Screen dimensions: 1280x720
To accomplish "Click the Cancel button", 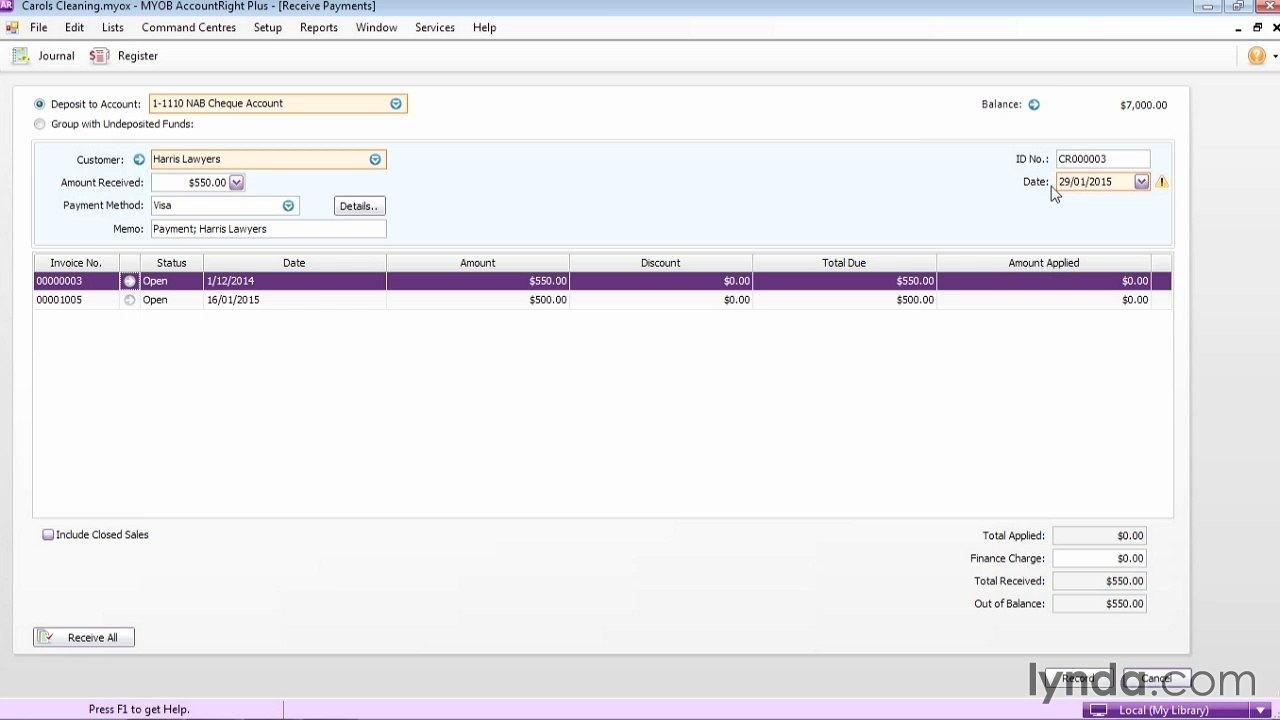I will pos(1156,679).
